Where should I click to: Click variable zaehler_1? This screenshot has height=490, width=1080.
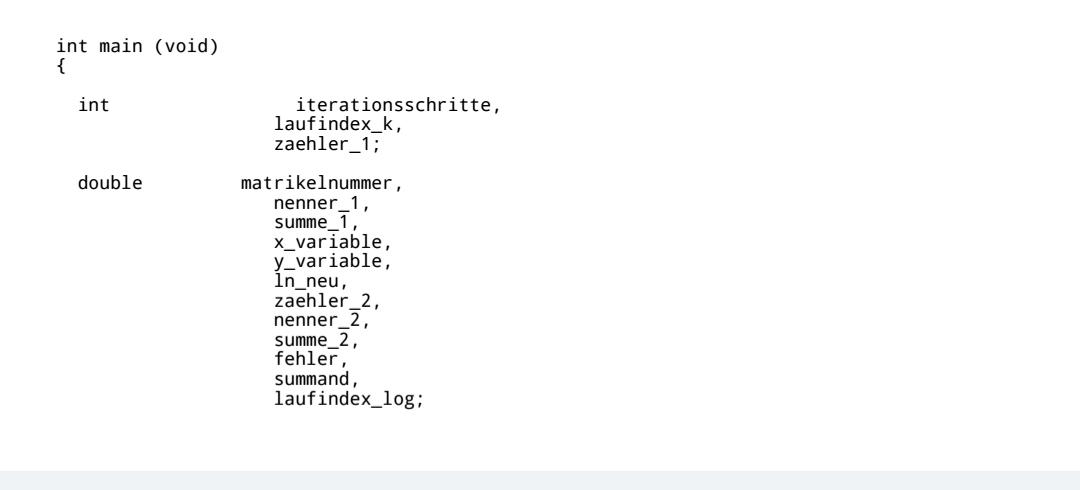click(327, 145)
